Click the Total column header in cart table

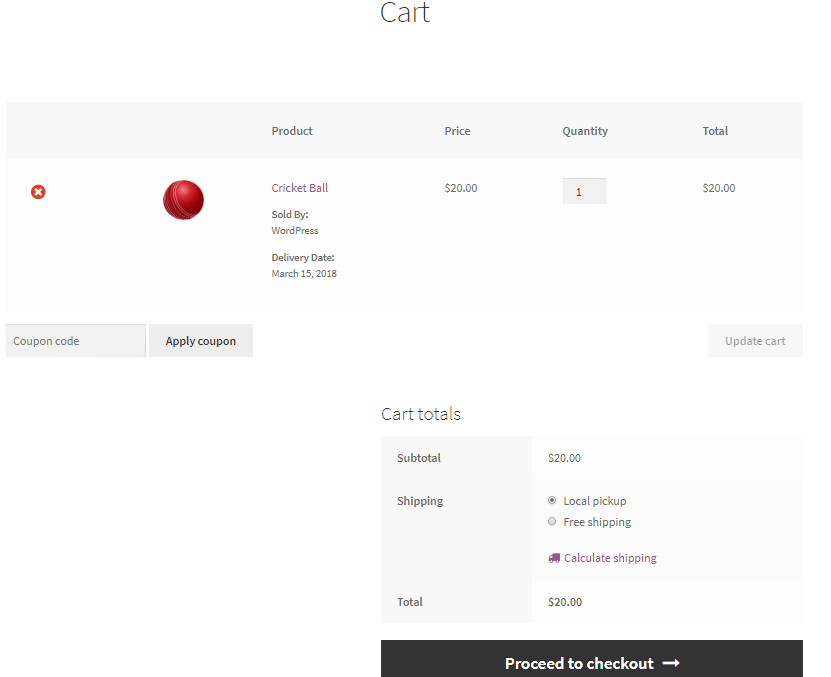pyautogui.click(x=715, y=131)
